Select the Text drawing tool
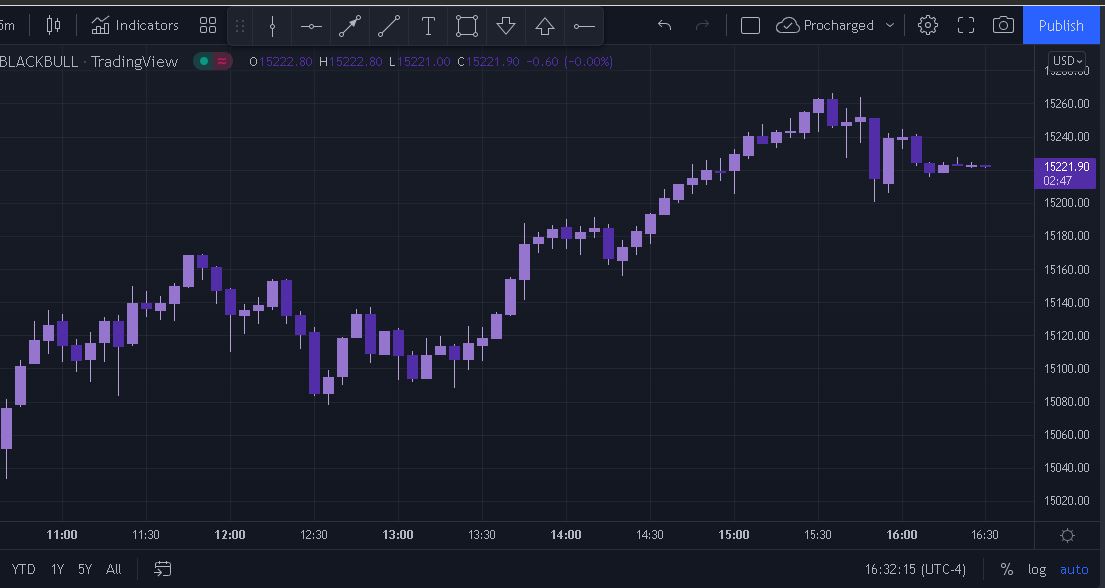 [428, 26]
